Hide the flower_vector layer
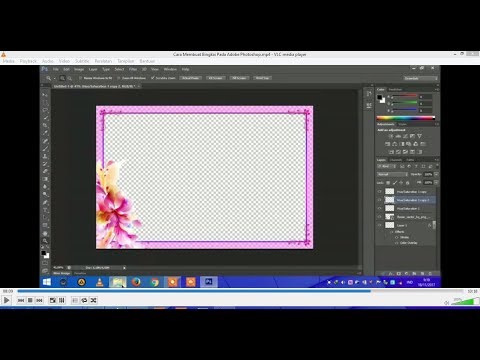480x360 pixels. (x=379, y=217)
